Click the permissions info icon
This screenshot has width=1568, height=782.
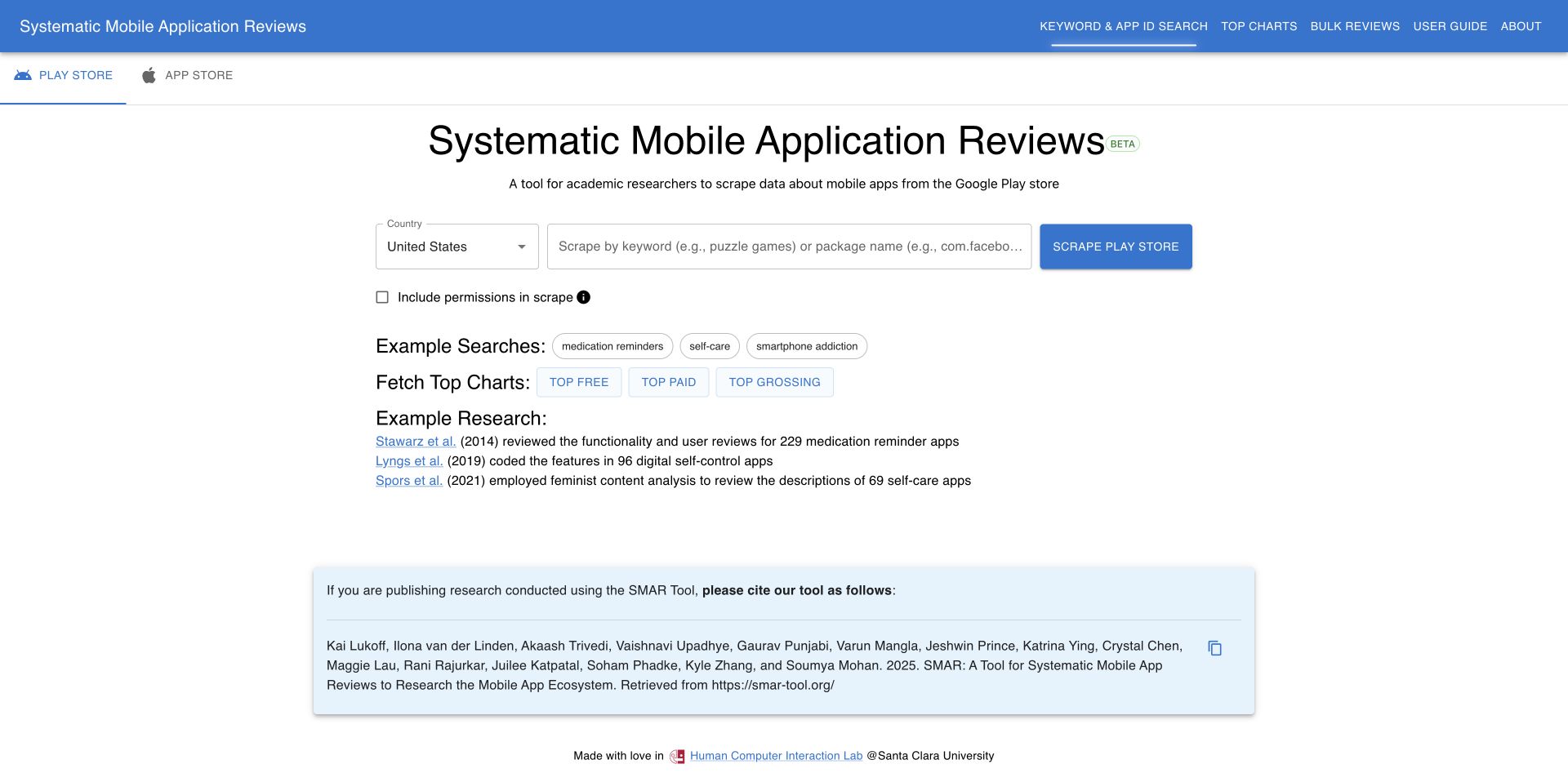[x=583, y=297]
